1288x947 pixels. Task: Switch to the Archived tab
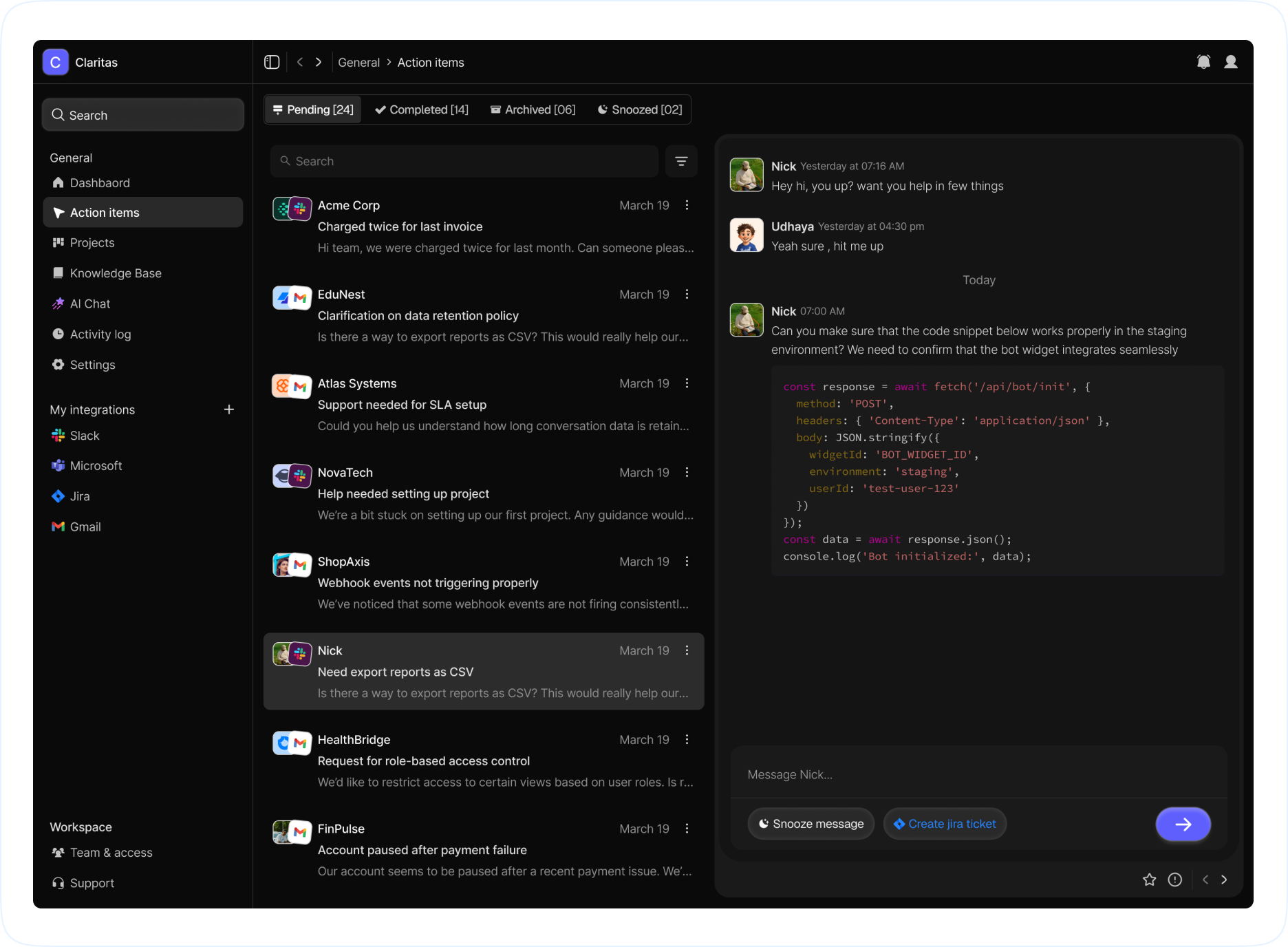pos(533,109)
